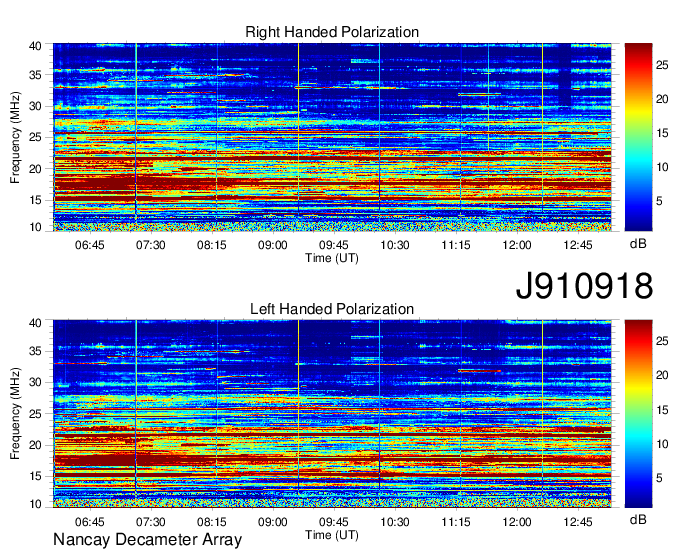Click the 20 MHz tick on the upper plot
Screen dimensions: 680x552
(x=35, y=169)
